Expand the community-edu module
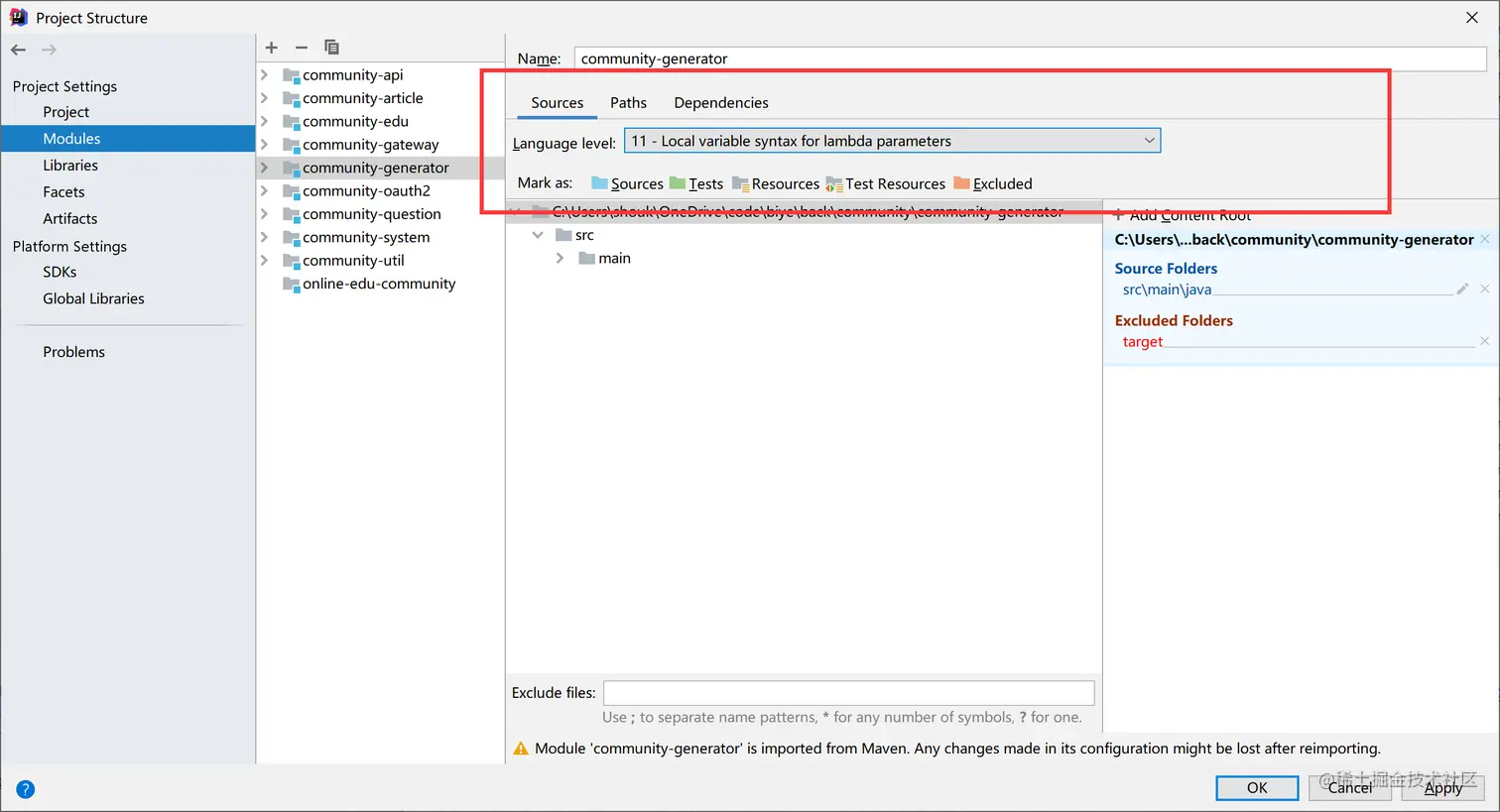 (x=265, y=121)
